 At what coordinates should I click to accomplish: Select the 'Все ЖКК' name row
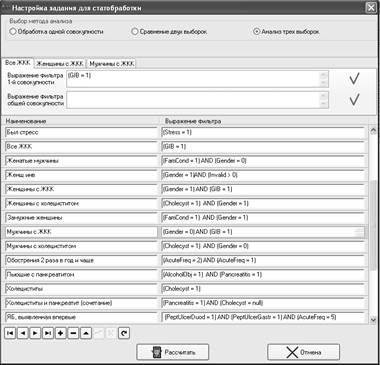tap(81, 147)
